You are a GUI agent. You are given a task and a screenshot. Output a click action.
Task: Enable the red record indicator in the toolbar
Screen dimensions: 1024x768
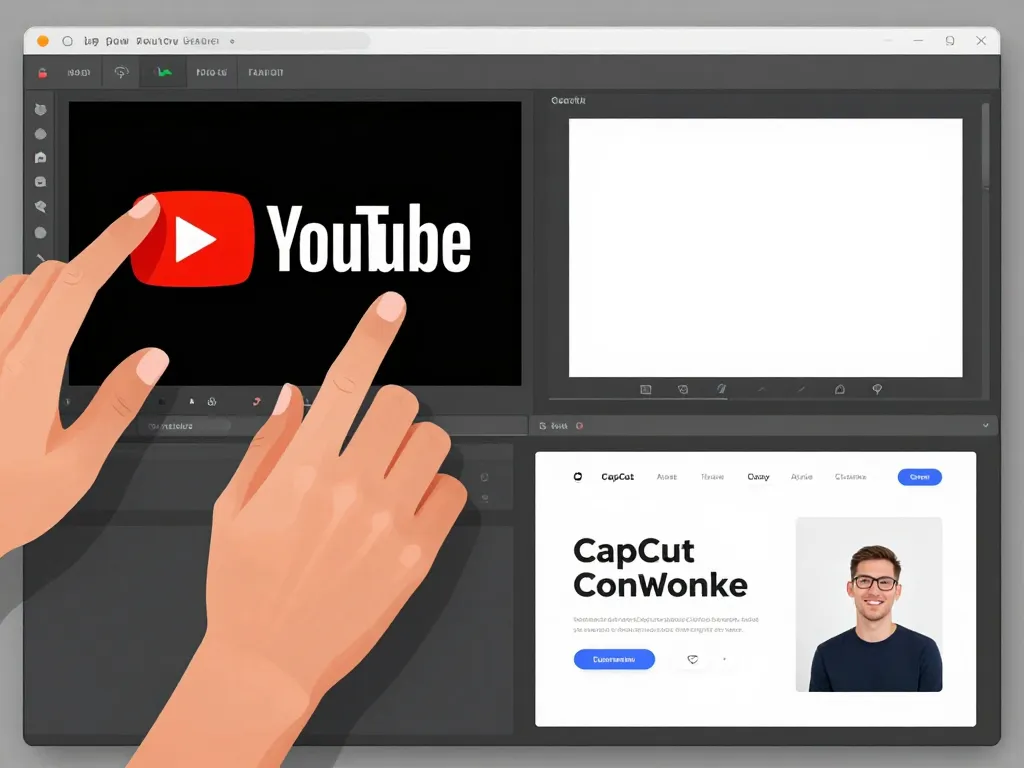point(40,70)
